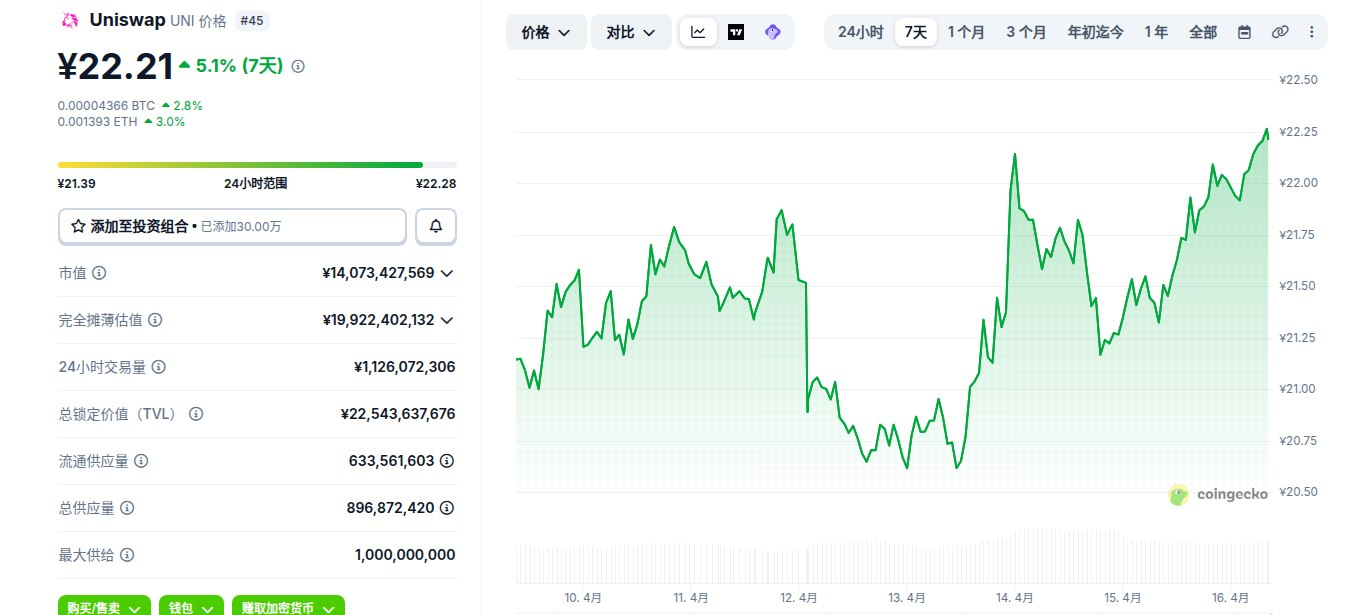Select the 全部 time range tab
1360x615 pixels.
pyautogui.click(x=1203, y=32)
